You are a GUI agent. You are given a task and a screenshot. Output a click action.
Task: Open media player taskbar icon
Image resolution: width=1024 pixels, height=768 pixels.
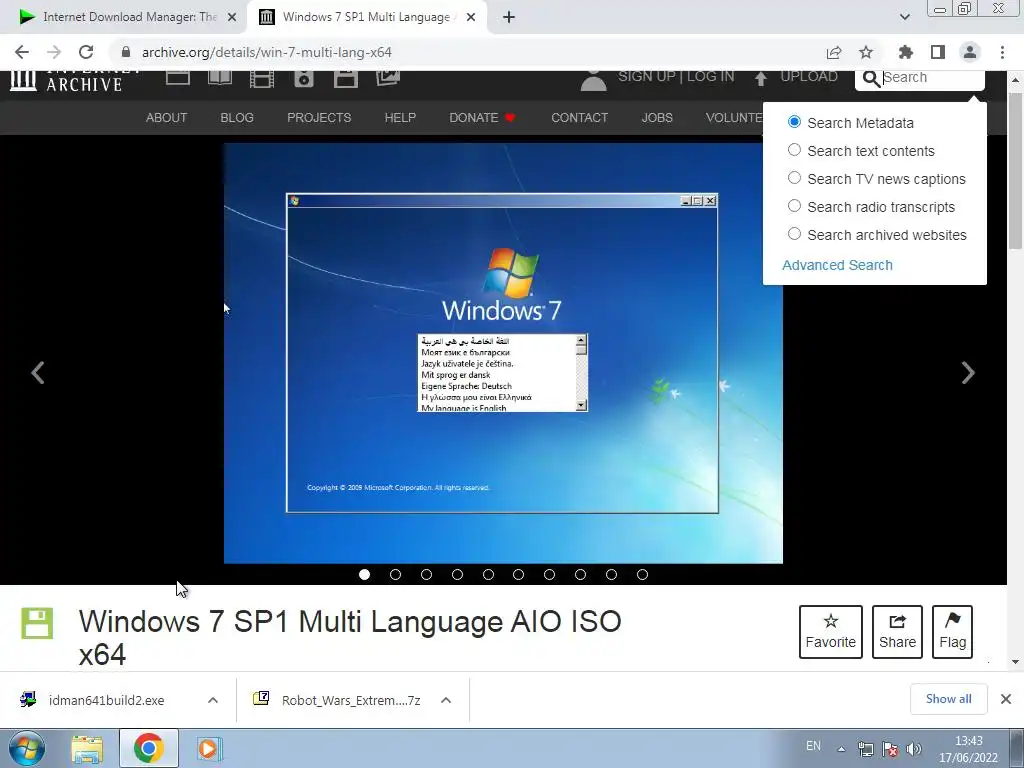click(x=210, y=748)
